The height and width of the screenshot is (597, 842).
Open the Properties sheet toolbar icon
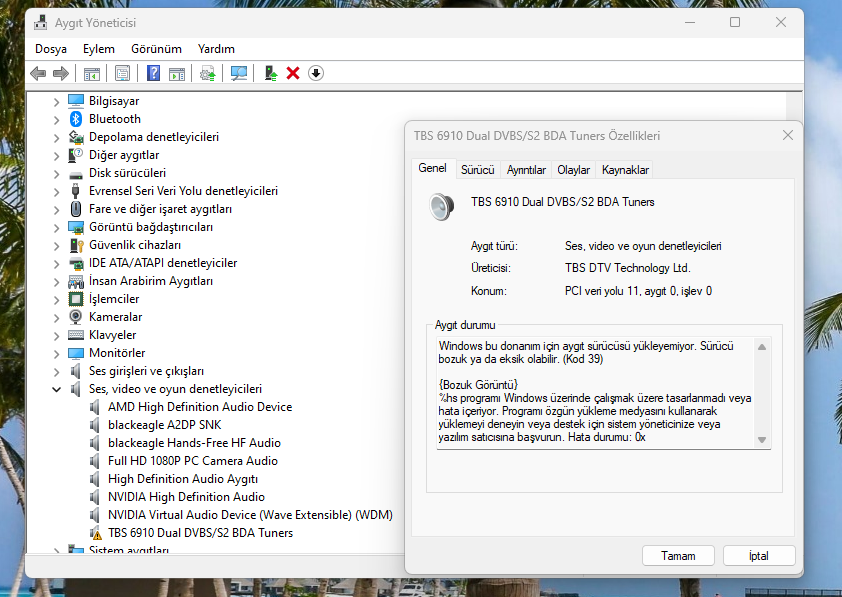pos(122,73)
